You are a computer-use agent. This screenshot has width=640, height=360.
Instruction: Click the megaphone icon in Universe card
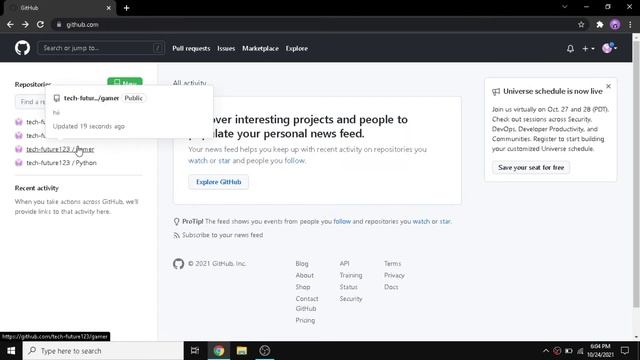tap(496, 91)
